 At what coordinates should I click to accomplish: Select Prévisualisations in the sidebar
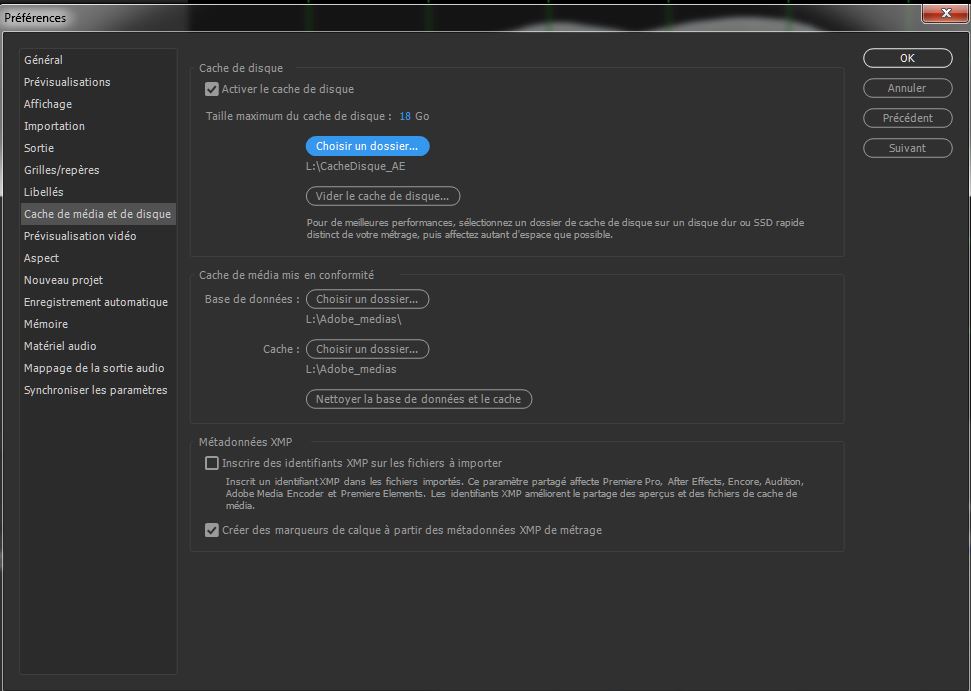(x=67, y=82)
